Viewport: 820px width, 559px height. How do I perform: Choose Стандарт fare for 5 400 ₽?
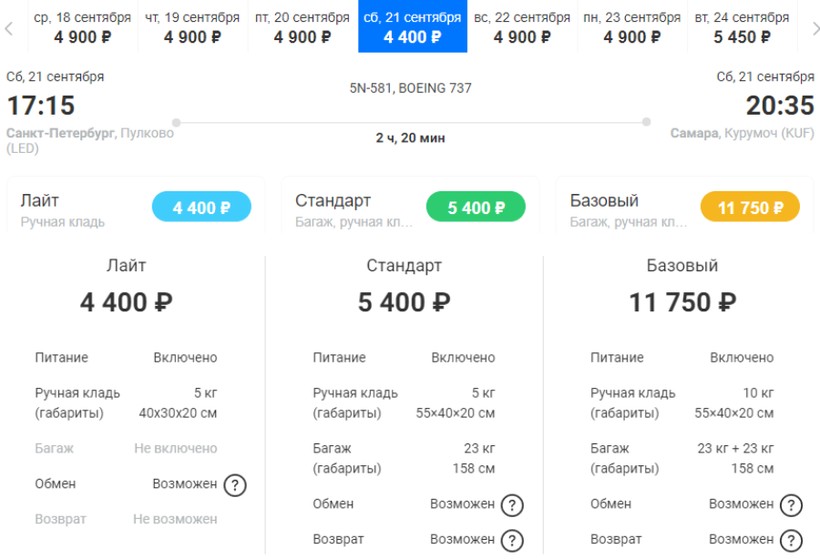click(475, 208)
